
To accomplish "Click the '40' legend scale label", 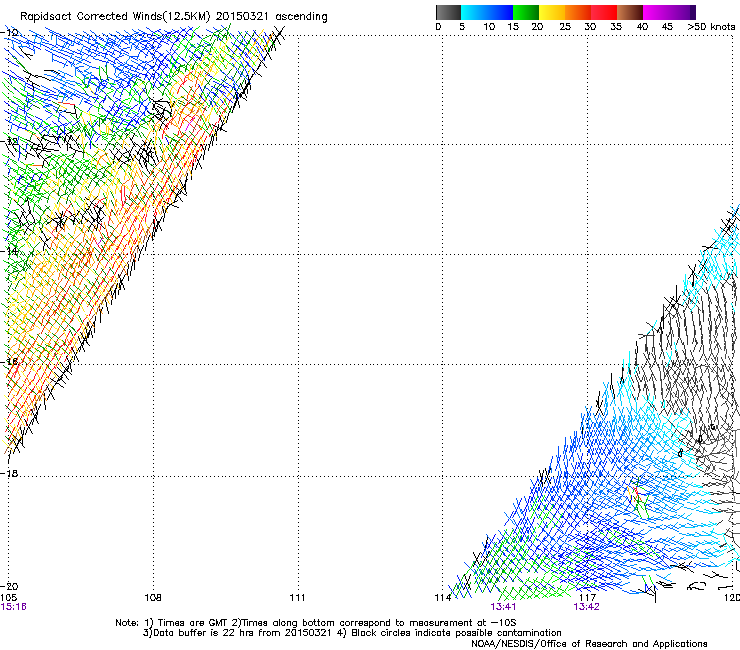I will point(642,27).
